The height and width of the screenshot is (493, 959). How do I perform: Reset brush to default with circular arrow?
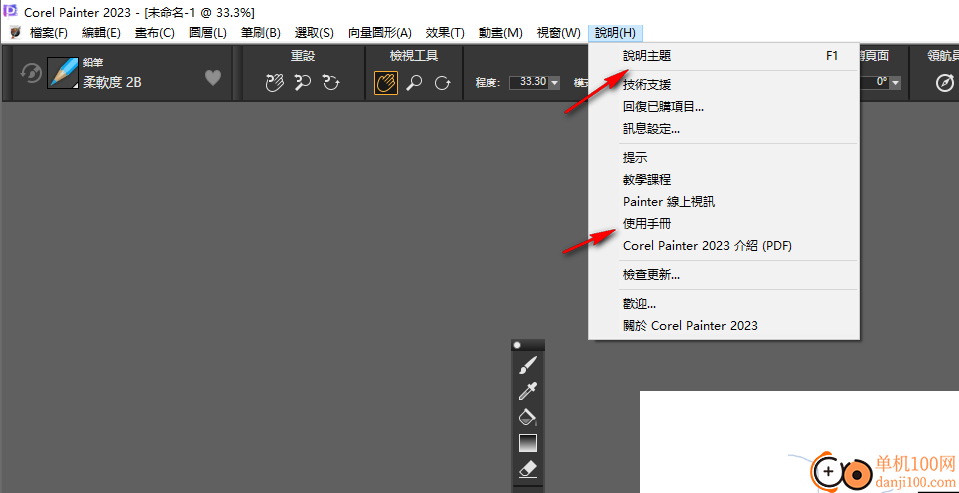31,75
